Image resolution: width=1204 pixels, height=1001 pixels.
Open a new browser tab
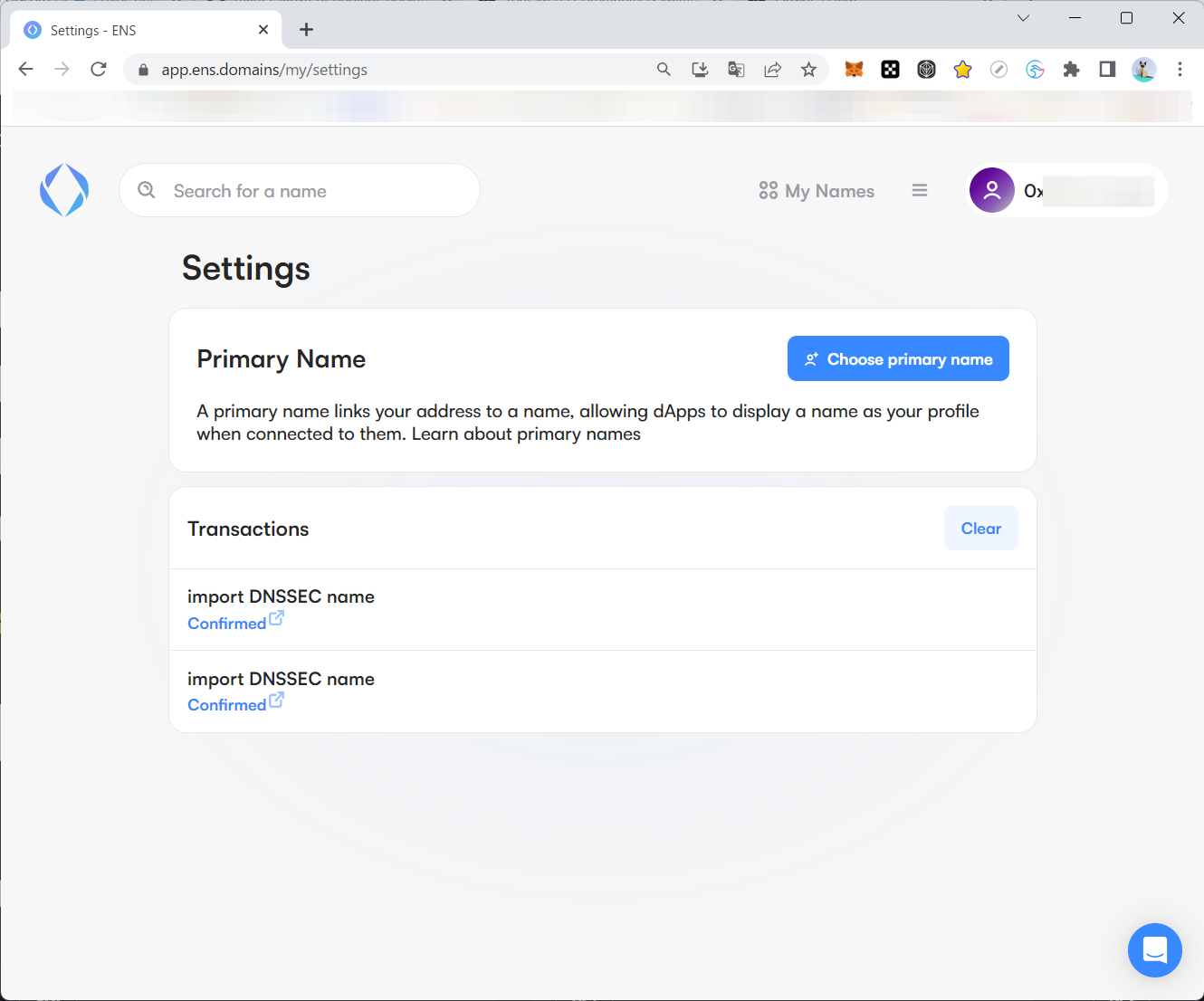click(x=307, y=30)
